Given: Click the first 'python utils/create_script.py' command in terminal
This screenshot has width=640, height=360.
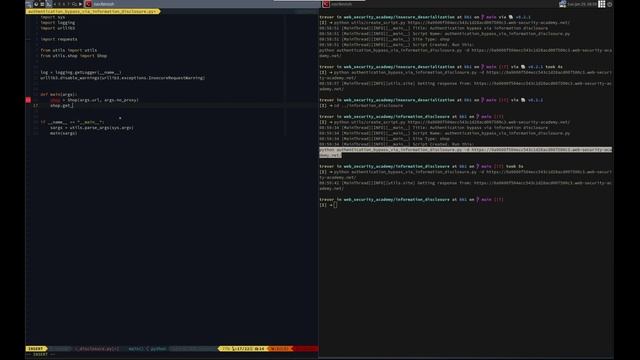Looking at the screenshot, I should (x=452, y=23).
